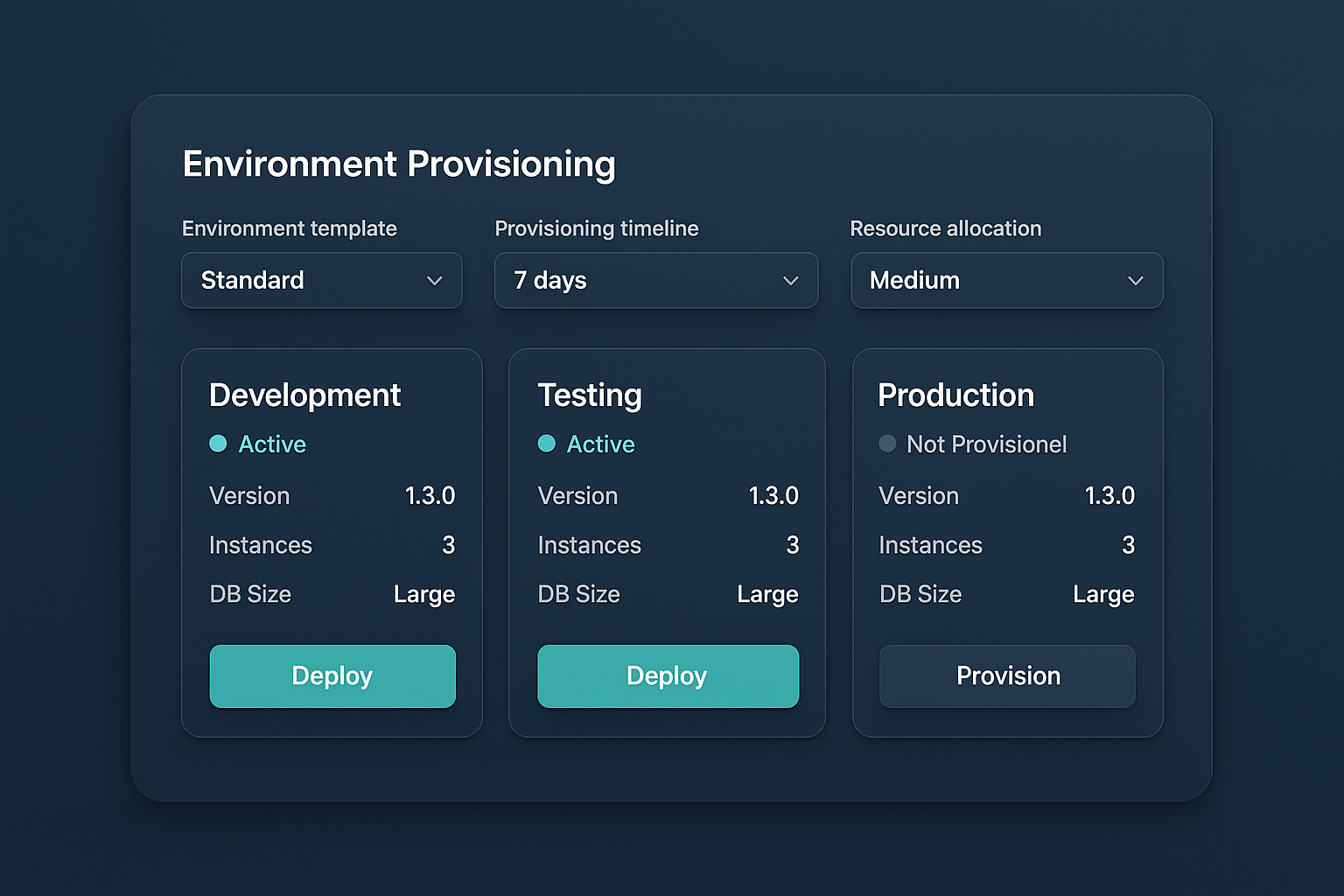Open the 7 days provisioning timeline dropdown
Image resolution: width=1344 pixels, height=896 pixels.
656,281
